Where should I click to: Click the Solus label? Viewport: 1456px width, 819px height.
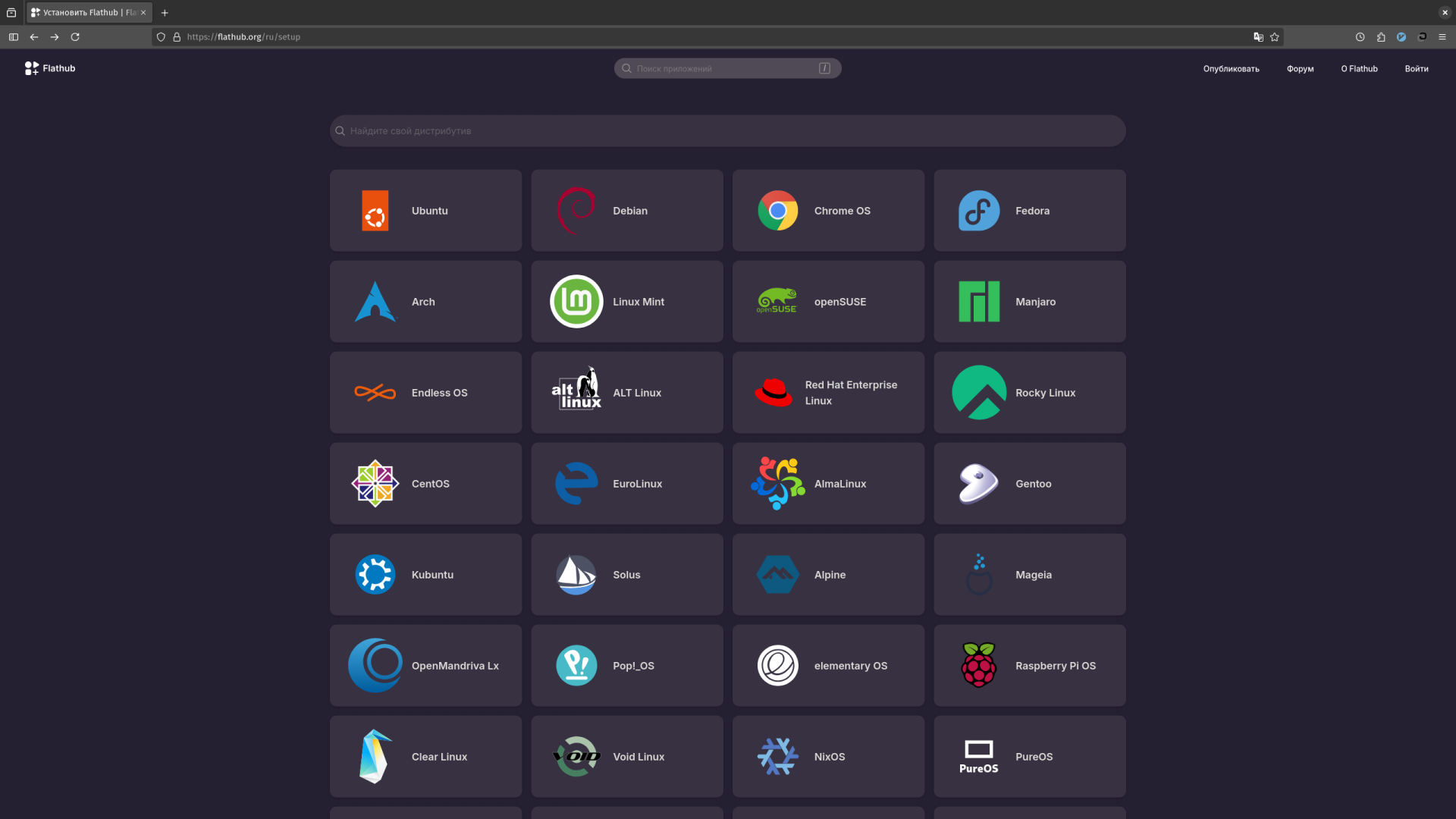pyautogui.click(x=626, y=575)
